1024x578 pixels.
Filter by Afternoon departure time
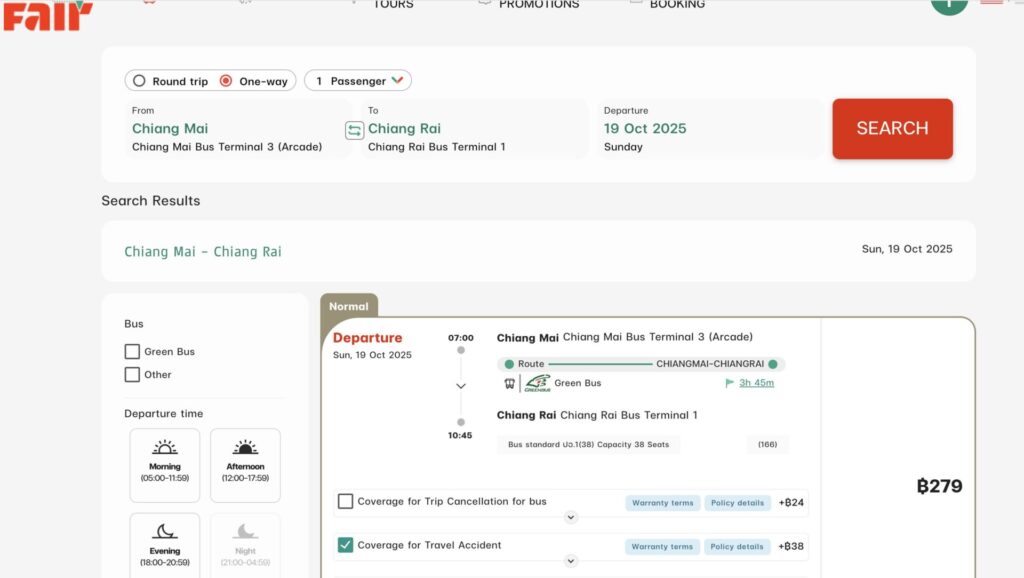[x=245, y=465]
